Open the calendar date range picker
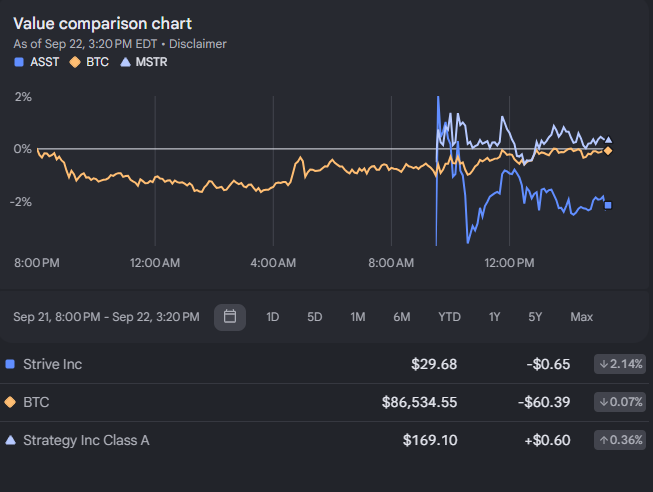Viewport: 653px width, 492px height. 230,317
